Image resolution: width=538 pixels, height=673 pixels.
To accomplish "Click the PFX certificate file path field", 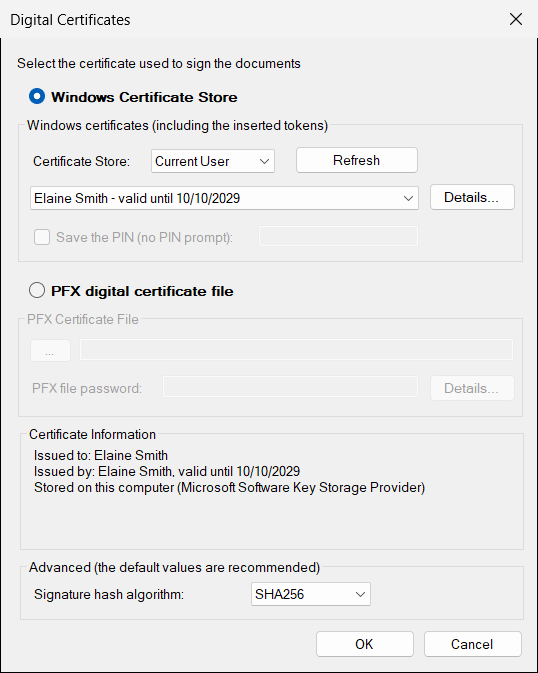I will 296,349.
